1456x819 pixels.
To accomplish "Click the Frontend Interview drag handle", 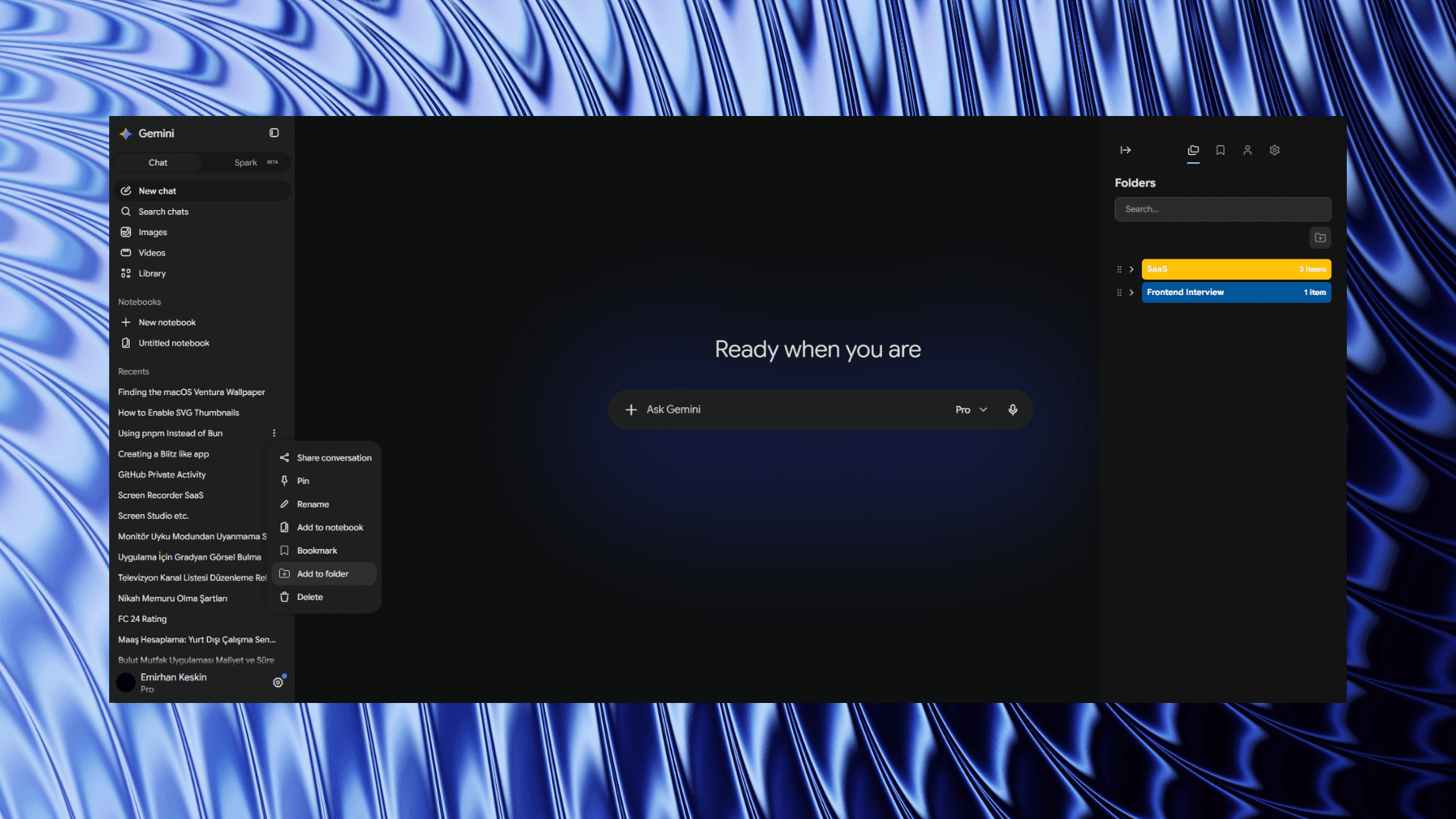I will click(x=1119, y=293).
